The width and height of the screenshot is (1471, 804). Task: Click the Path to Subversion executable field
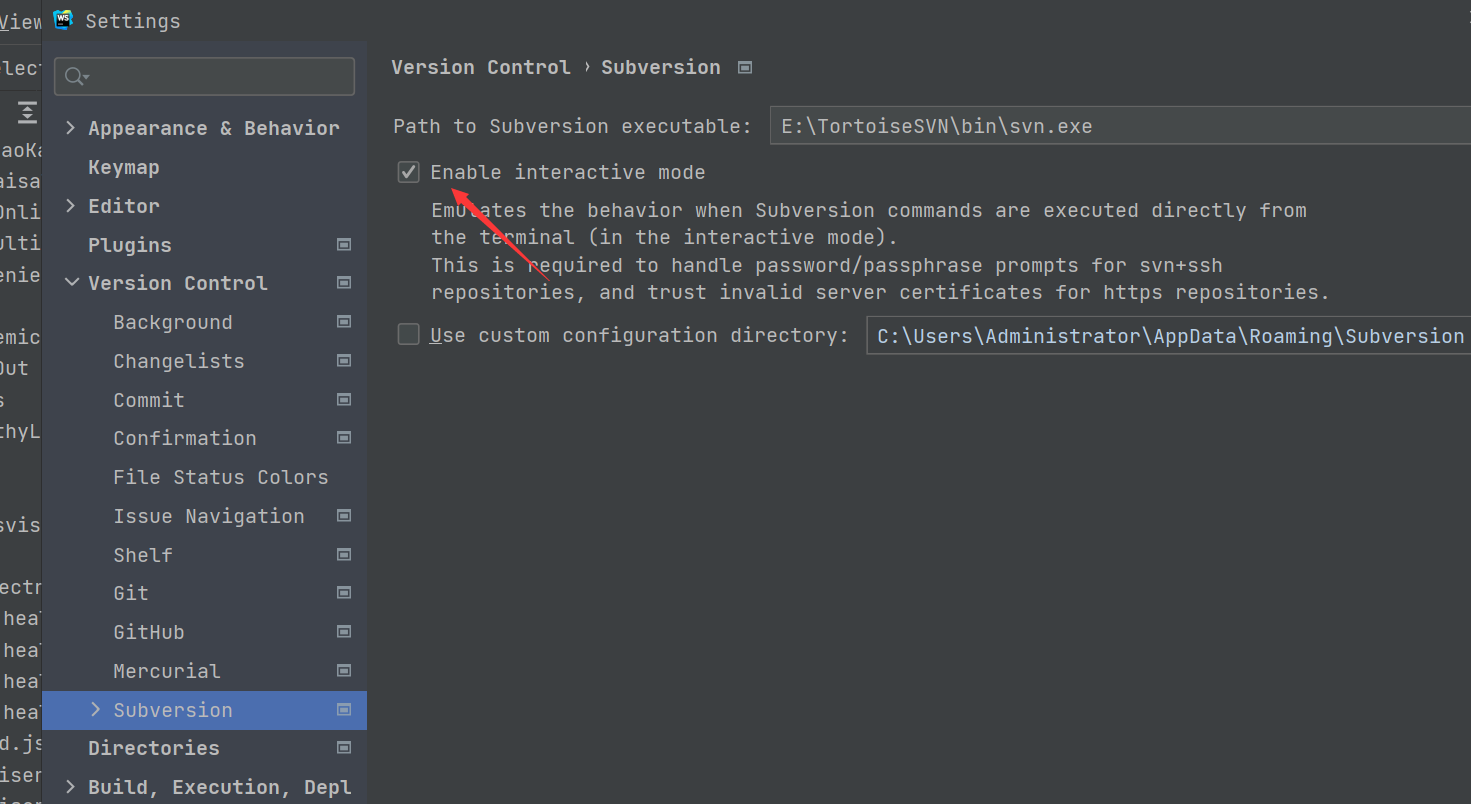click(x=1120, y=126)
